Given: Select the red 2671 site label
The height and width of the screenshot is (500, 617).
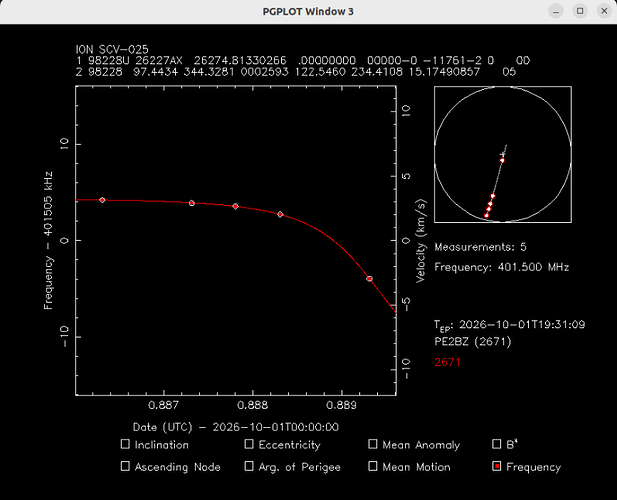Looking at the screenshot, I should [447, 362].
